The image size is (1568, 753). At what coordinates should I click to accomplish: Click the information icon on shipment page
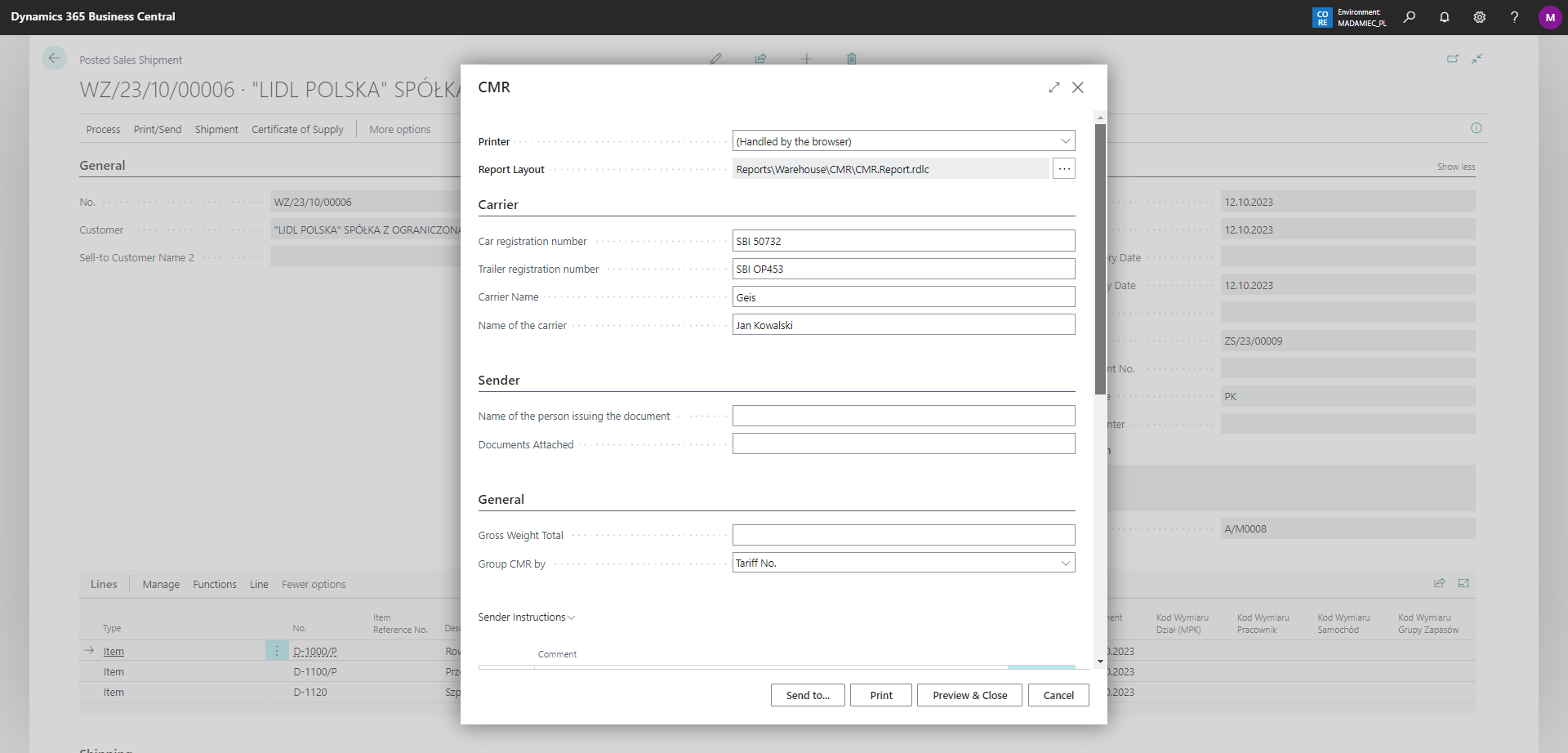point(1477,128)
